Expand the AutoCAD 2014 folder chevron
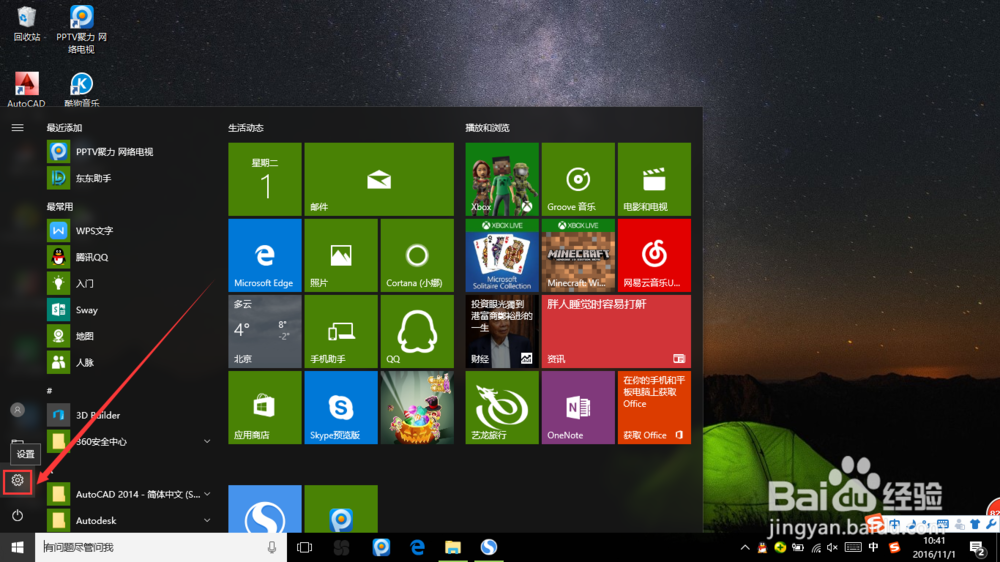This screenshot has height=562, width=1000. [x=207, y=494]
